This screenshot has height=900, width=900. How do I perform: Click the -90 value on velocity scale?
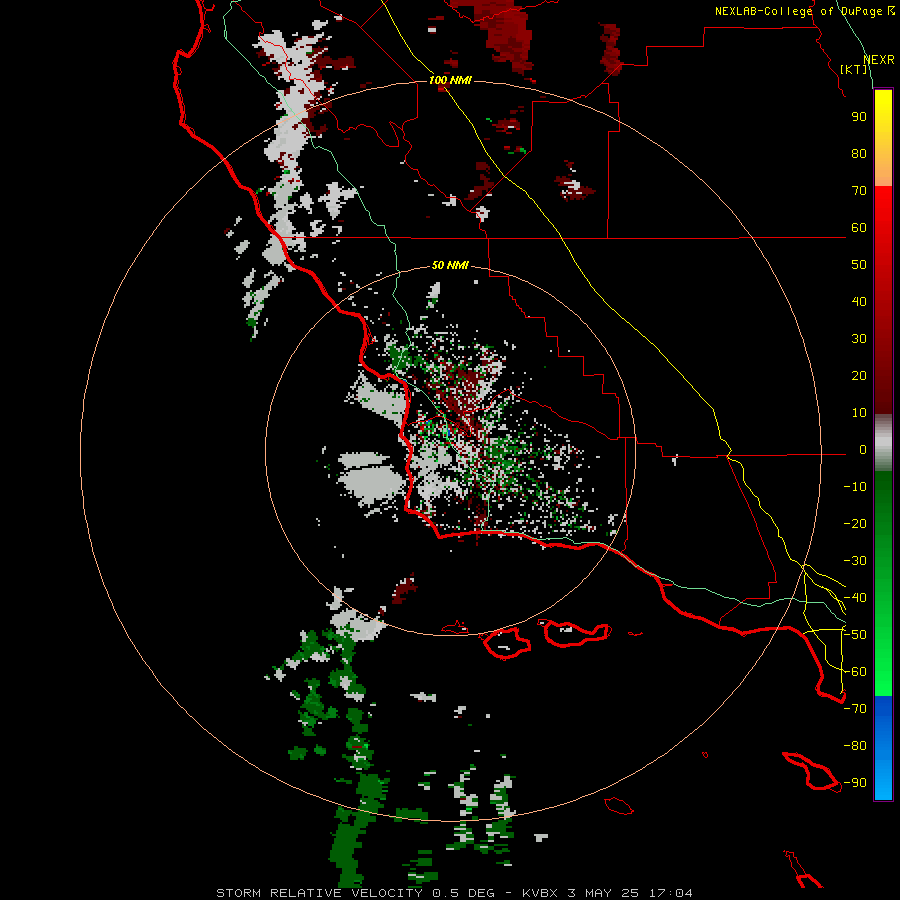855,783
